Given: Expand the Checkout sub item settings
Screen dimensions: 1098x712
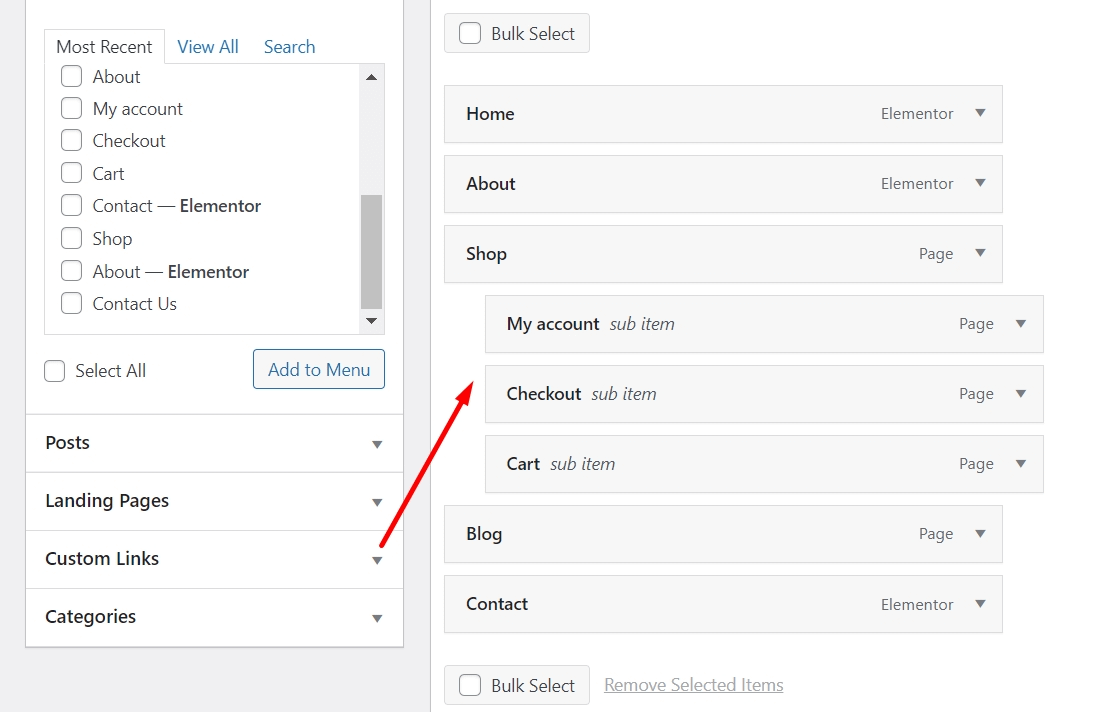Looking at the screenshot, I should (x=1020, y=394).
